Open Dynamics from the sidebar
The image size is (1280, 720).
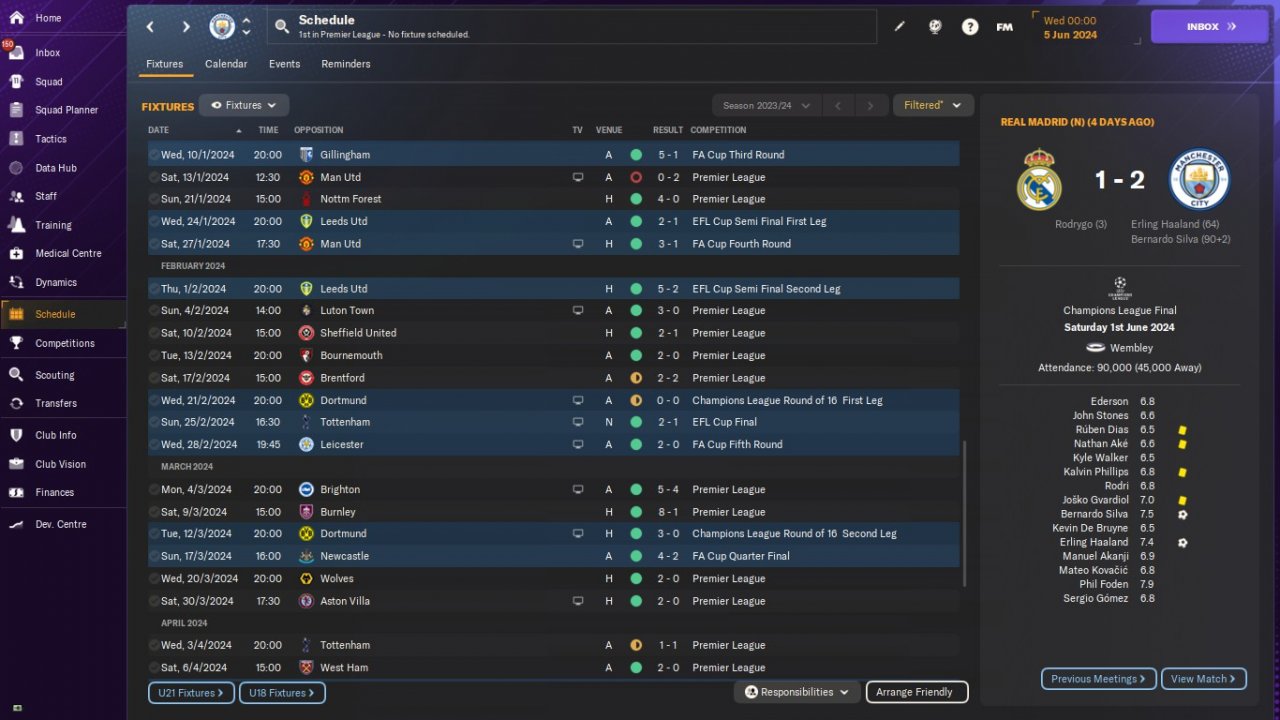[x=55, y=282]
